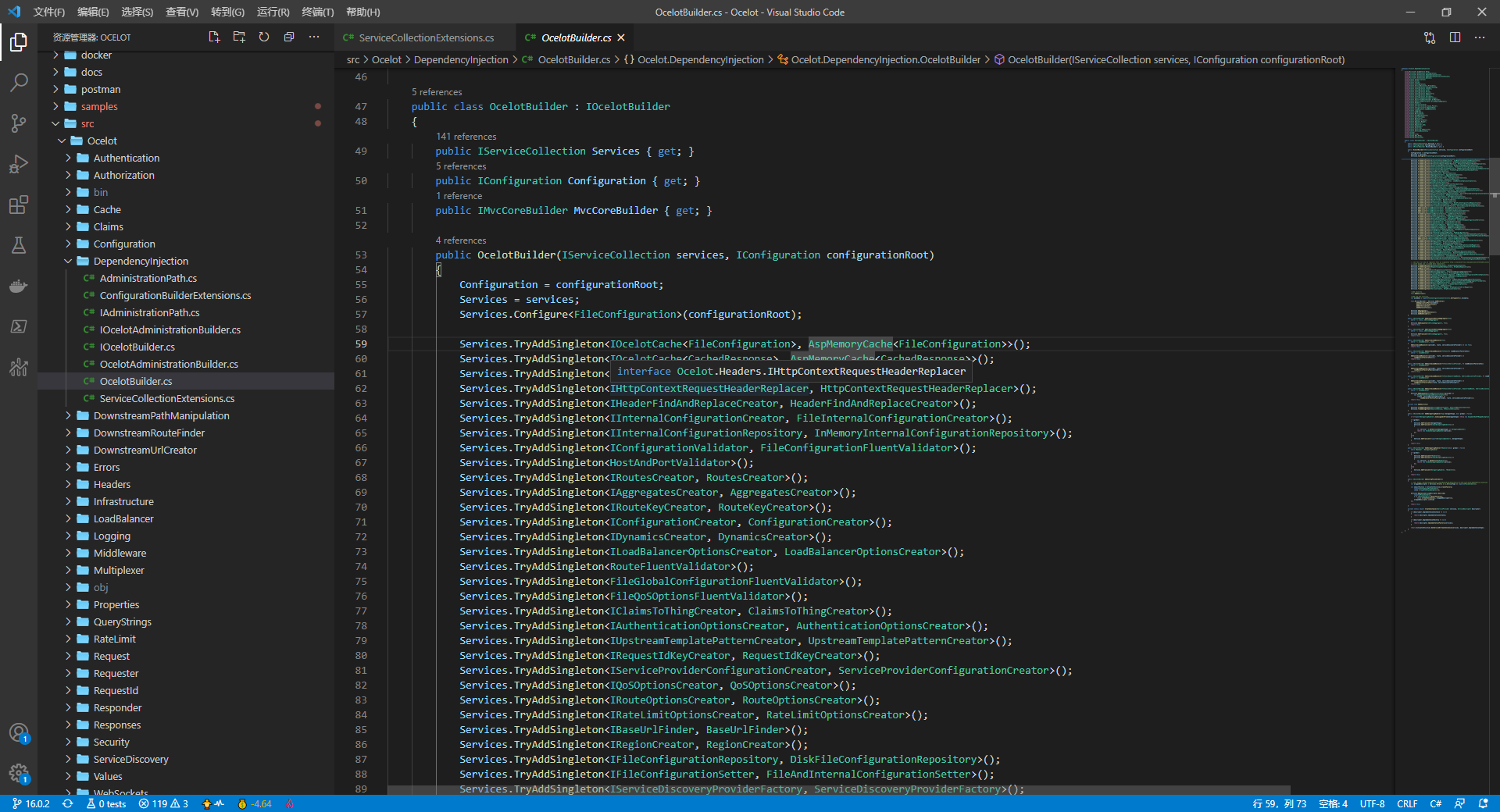Open the Test flask view in activity bar
1500x812 pixels.
point(19,245)
